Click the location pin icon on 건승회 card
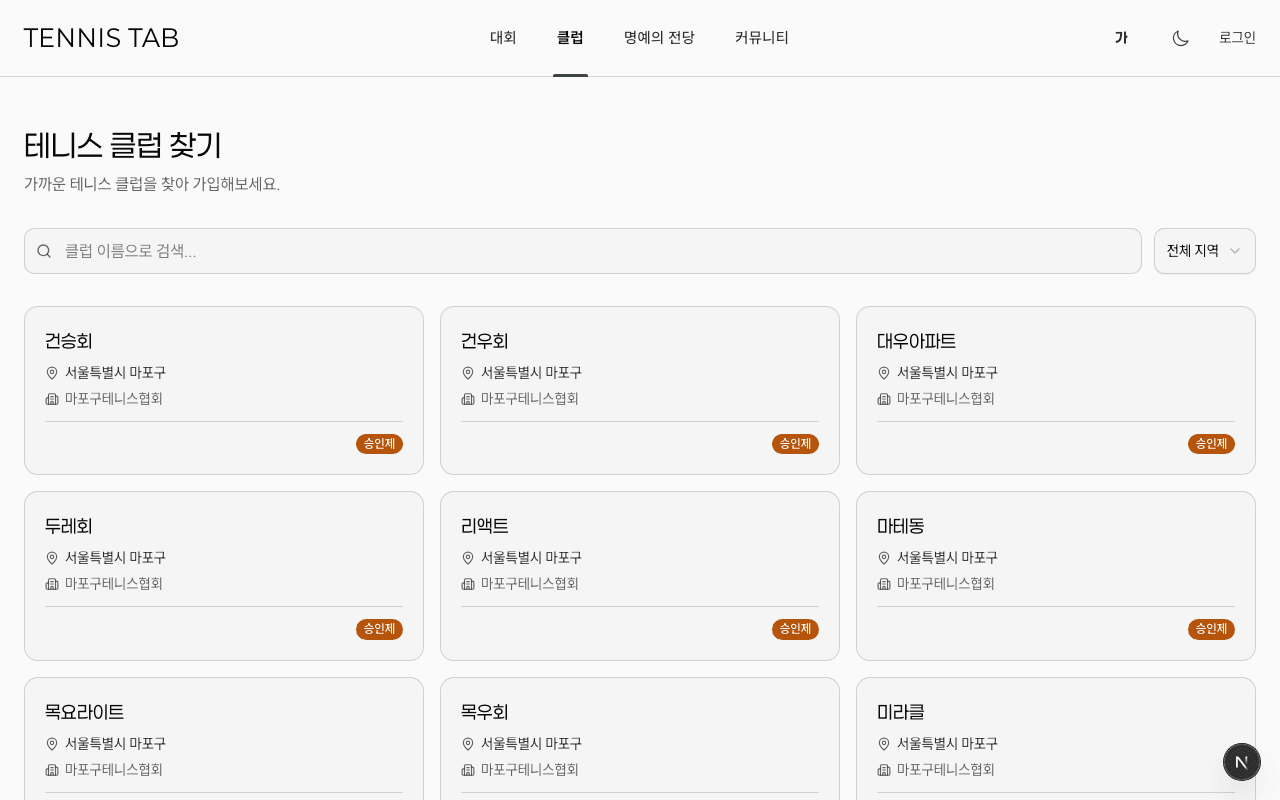The height and width of the screenshot is (800, 1280). coord(51,373)
